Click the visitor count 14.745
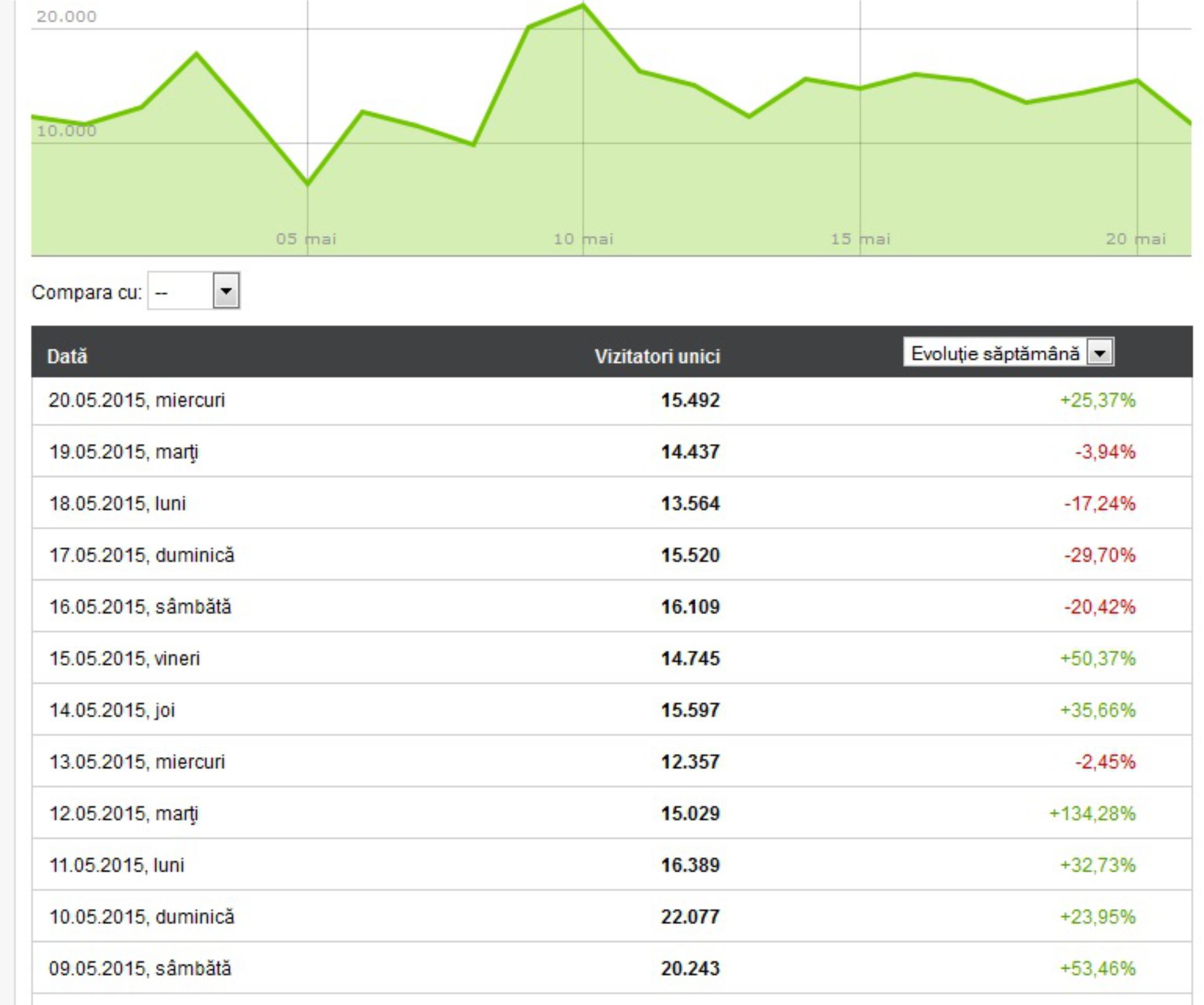This screenshot has height=1005, width=1204. 690,659
